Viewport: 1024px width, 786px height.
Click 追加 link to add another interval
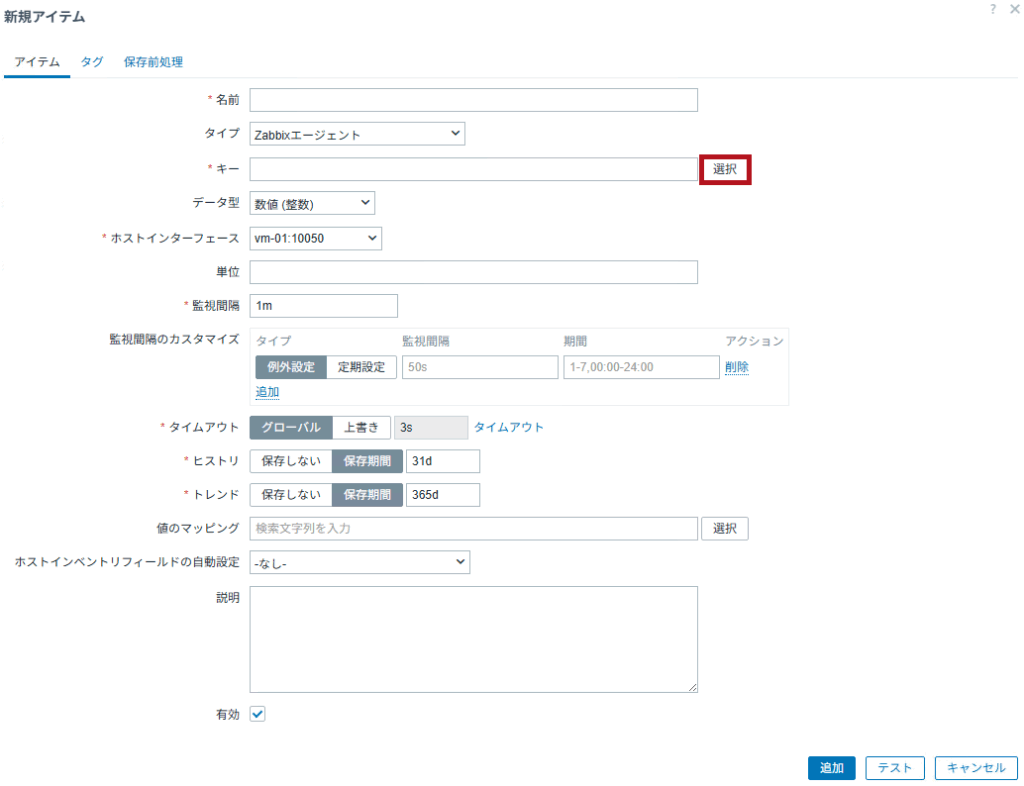(x=267, y=392)
